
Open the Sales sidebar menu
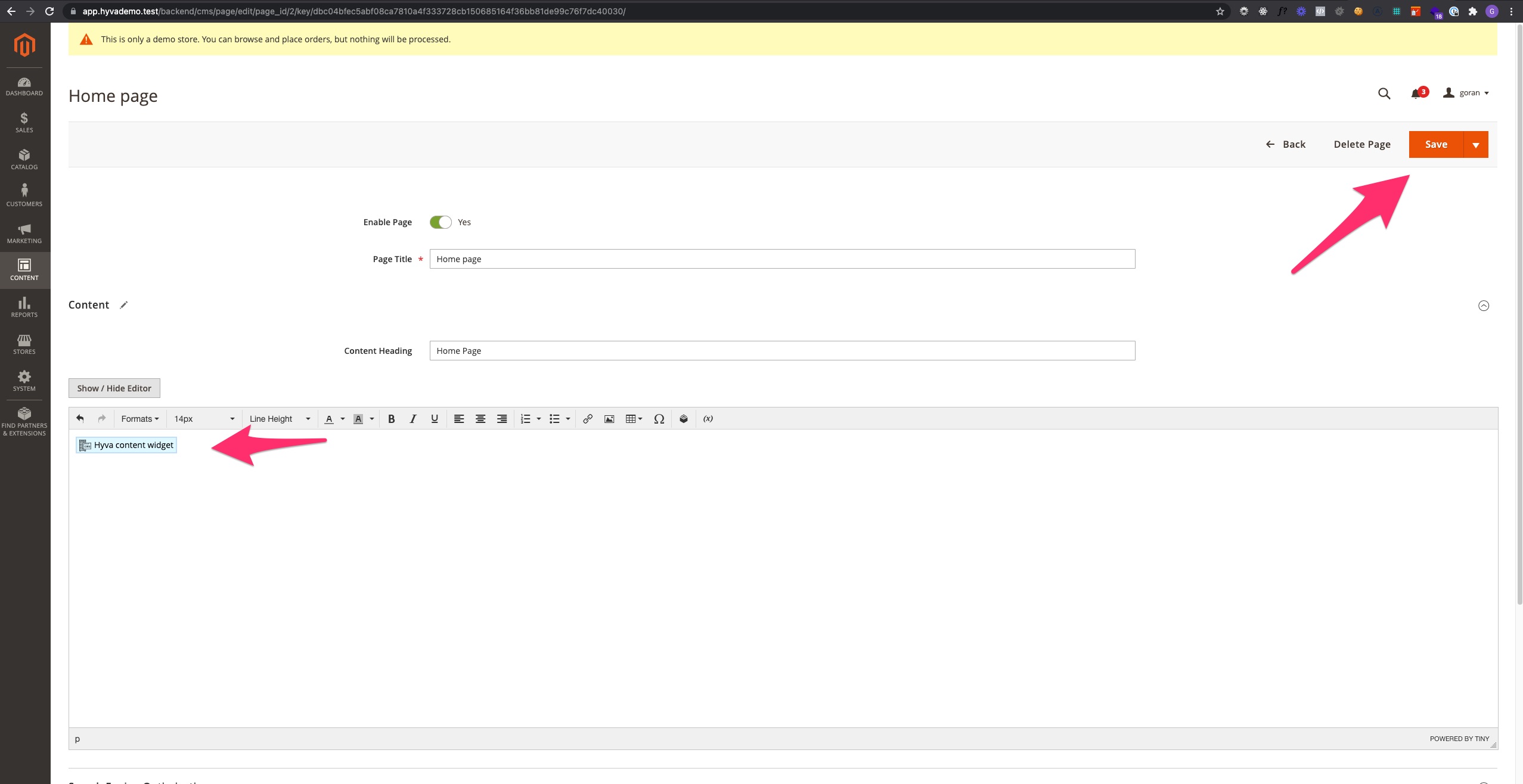(x=24, y=123)
